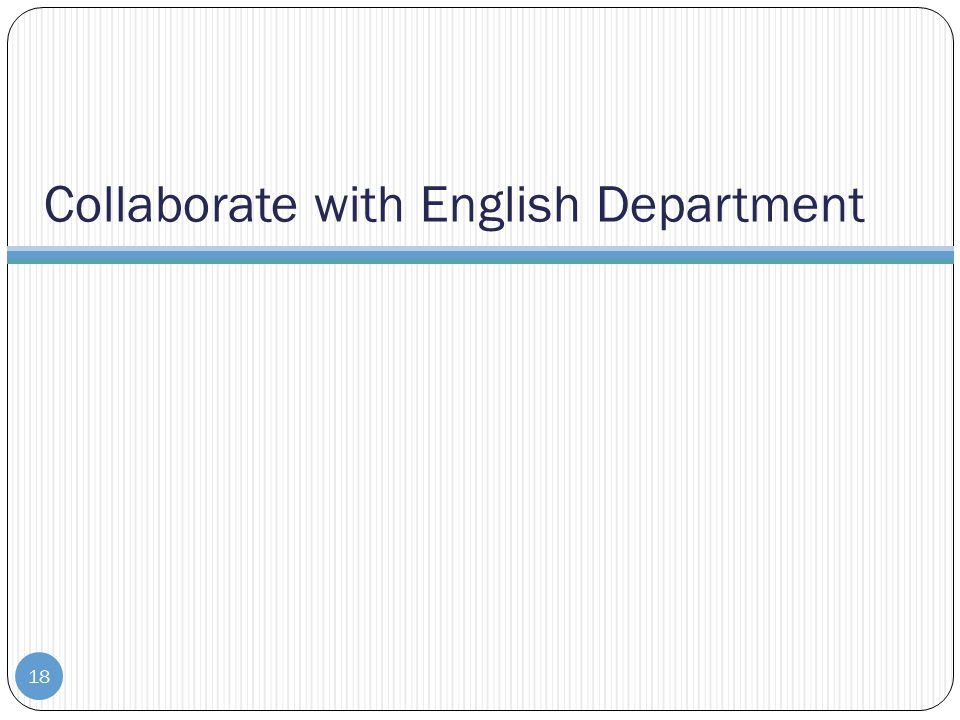Click the slide number 18 badge
Image resolution: width=960 pixels, height=720 pixels.
pos(39,676)
